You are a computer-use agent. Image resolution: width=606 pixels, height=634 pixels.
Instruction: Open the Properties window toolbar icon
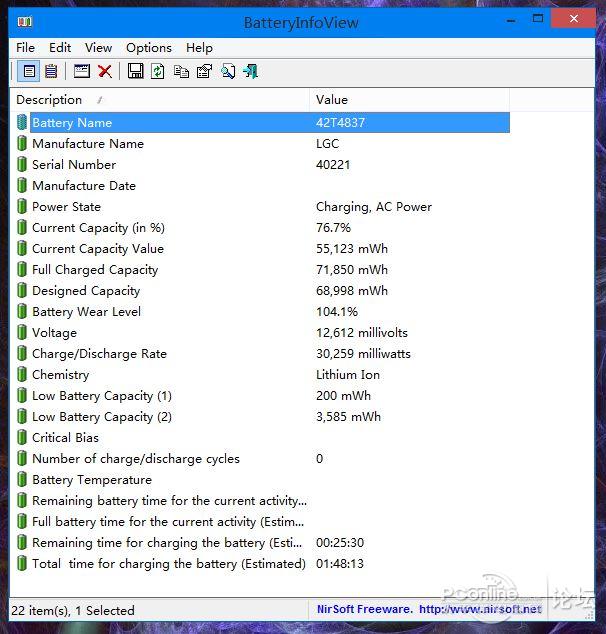82,71
